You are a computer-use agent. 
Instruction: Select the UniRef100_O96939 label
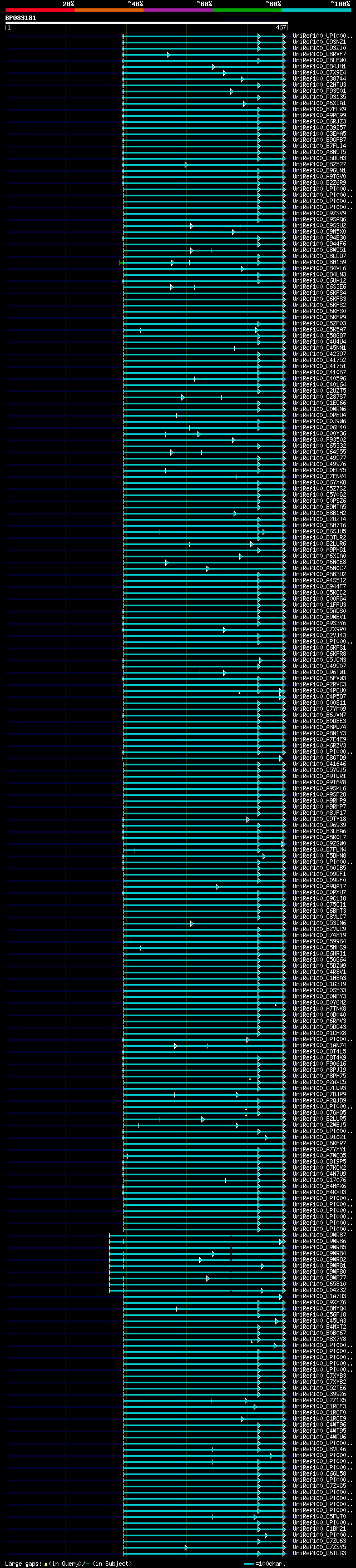pyautogui.click(x=319, y=825)
